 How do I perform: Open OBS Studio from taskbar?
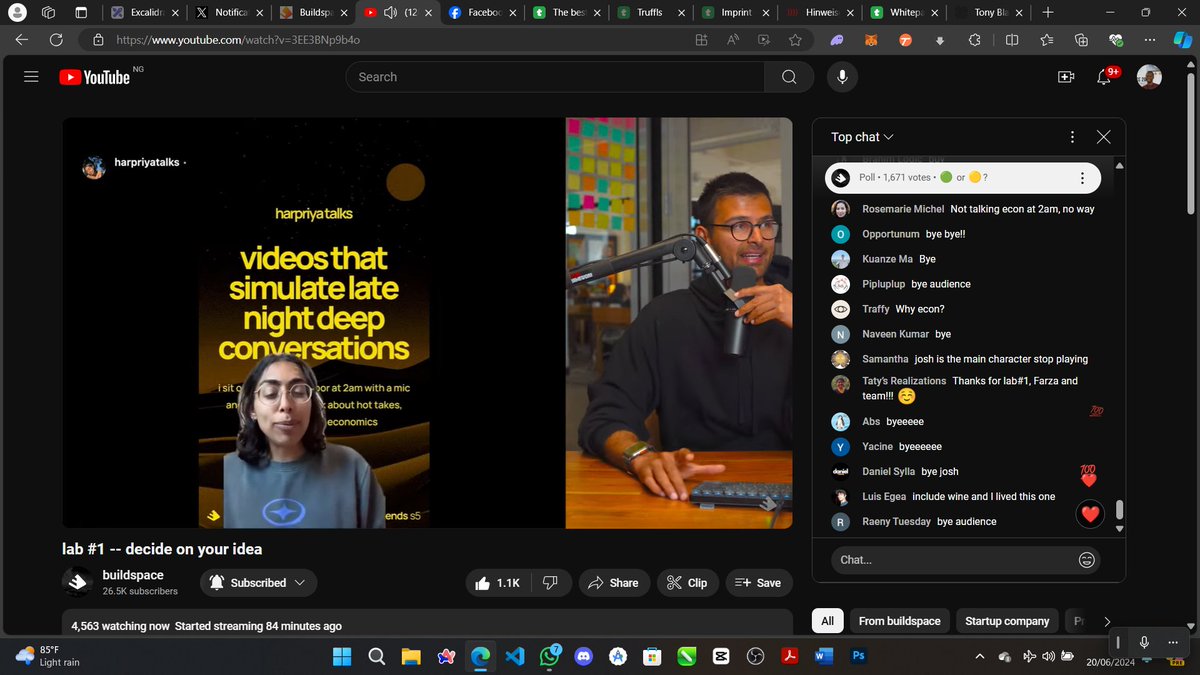(755, 657)
